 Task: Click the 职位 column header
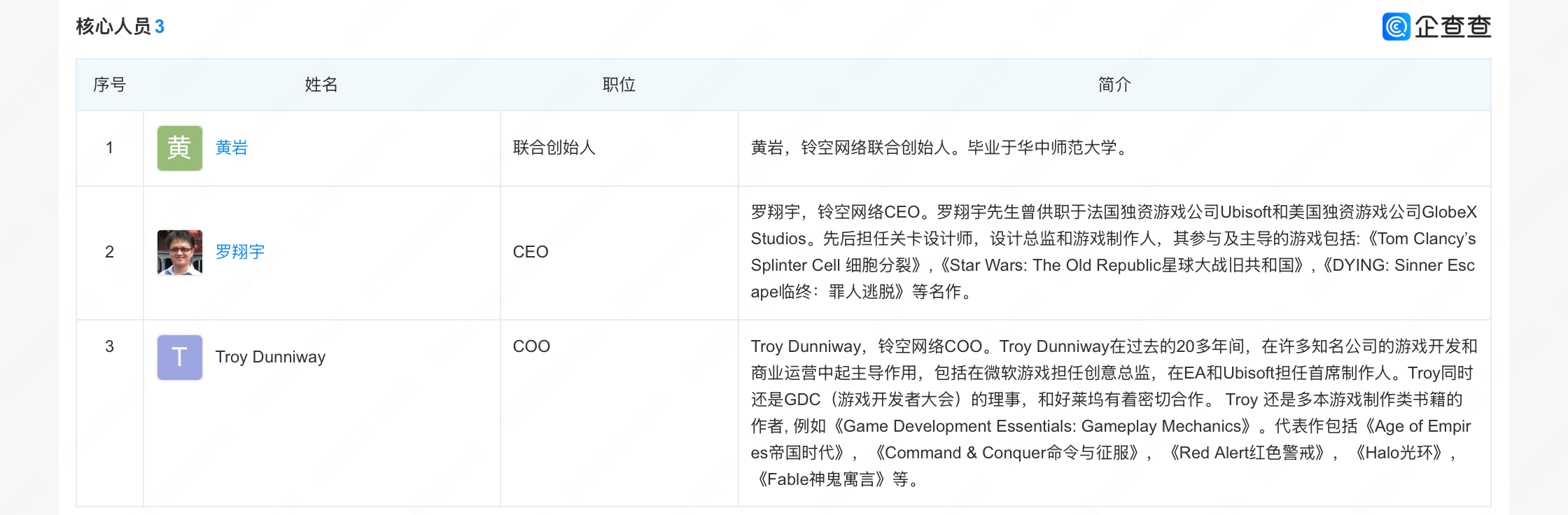pos(619,85)
